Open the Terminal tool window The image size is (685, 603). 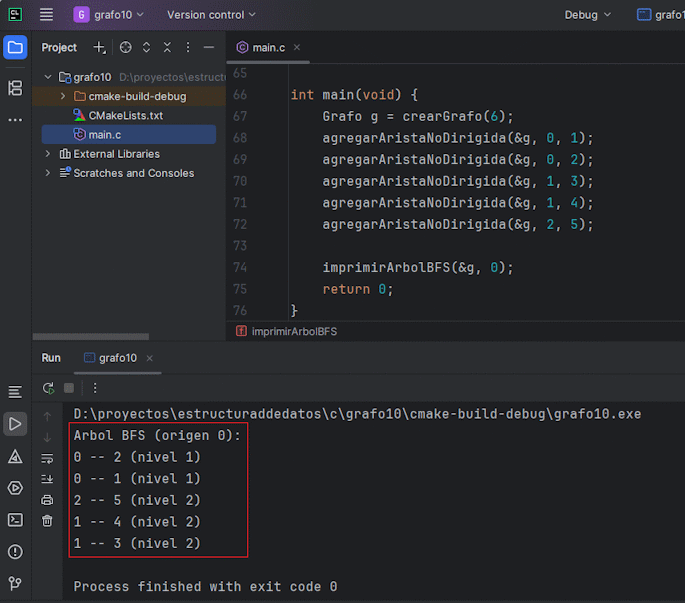click(x=15, y=520)
